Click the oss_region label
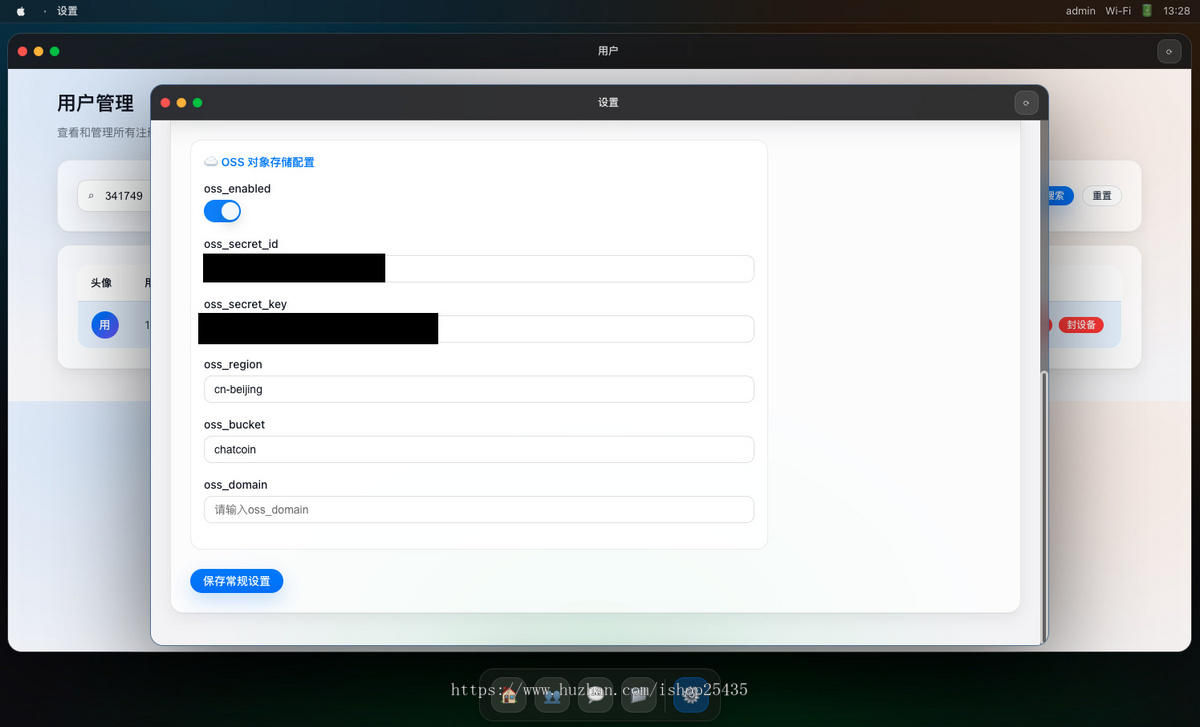Screen dimensions: 1200x727 [x=233, y=365]
